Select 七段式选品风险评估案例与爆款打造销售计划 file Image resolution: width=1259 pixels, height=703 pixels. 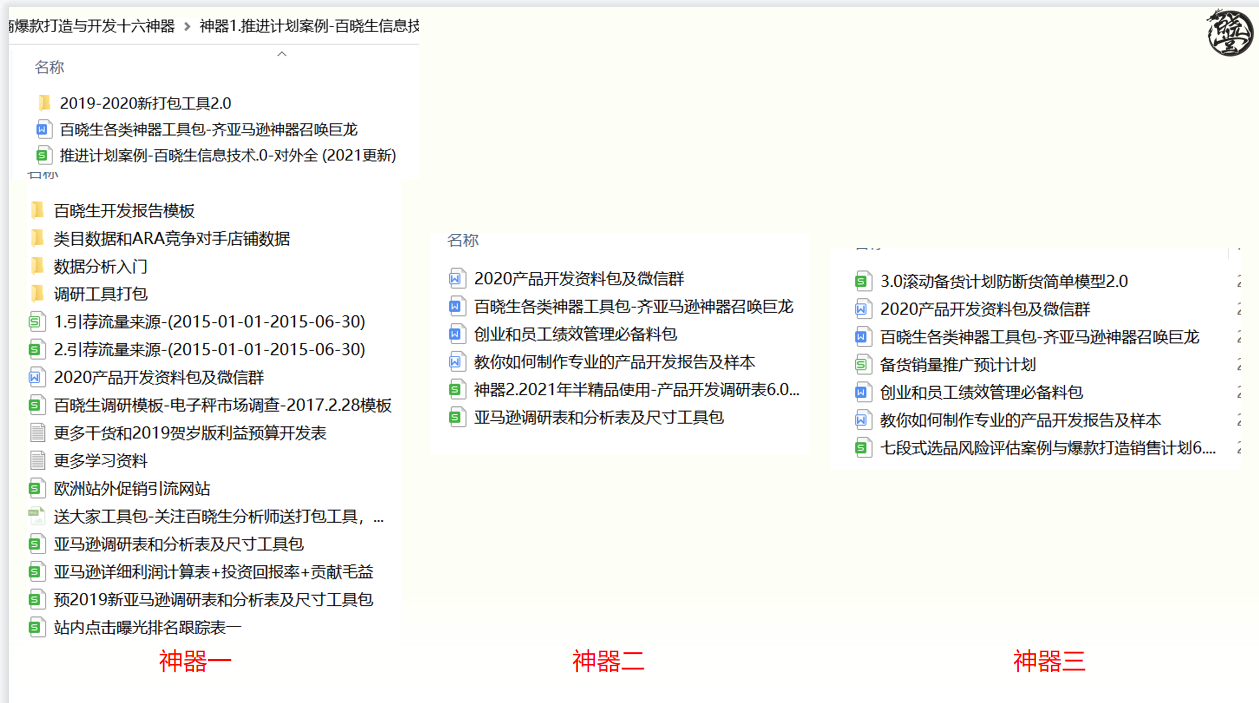pos(1047,448)
